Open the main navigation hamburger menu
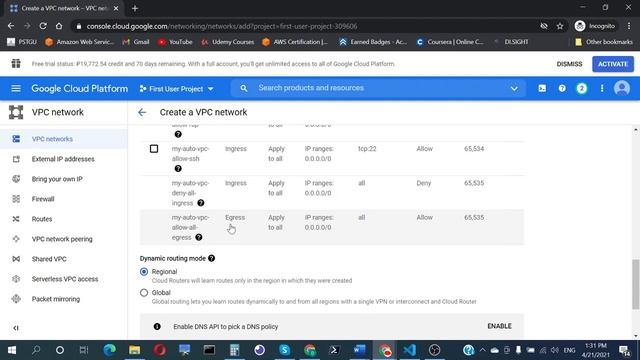Viewport: 640px width, 360px height. point(16,89)
